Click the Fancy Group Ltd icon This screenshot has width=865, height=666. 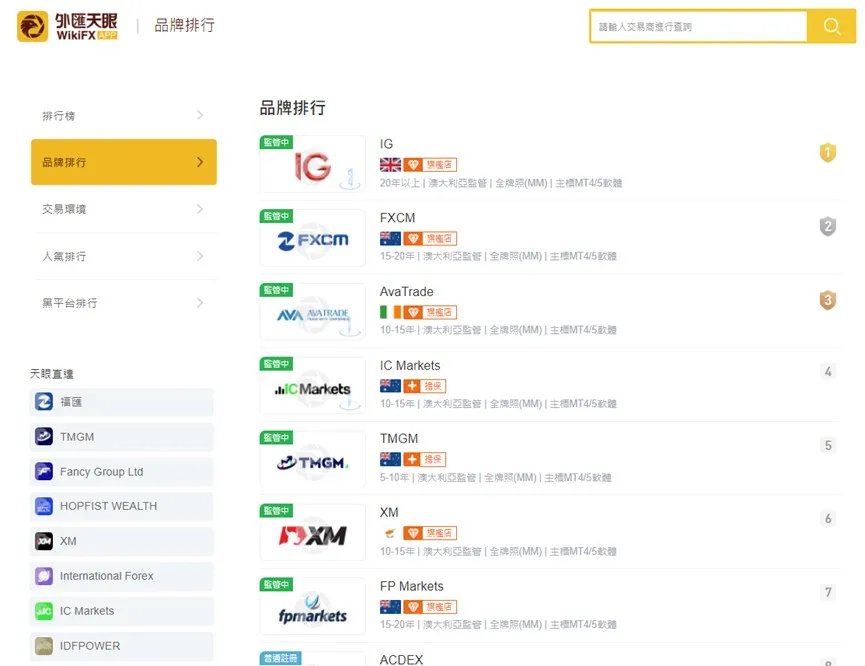(44, 471)
